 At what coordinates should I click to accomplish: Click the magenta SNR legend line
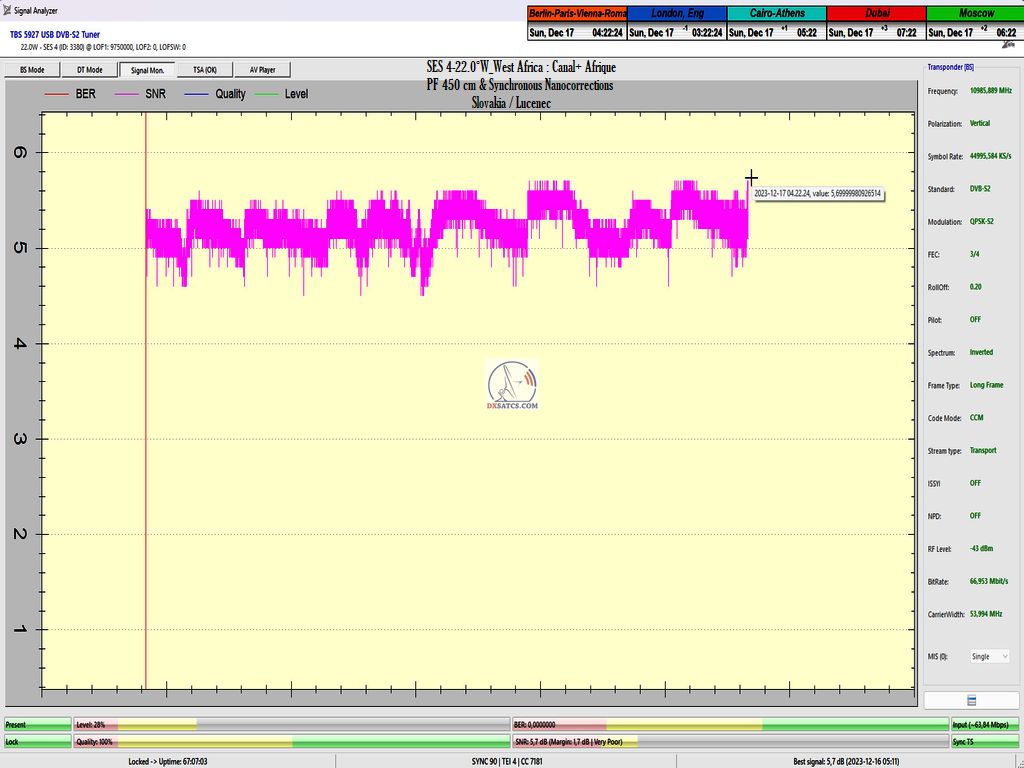coord(126,94)
